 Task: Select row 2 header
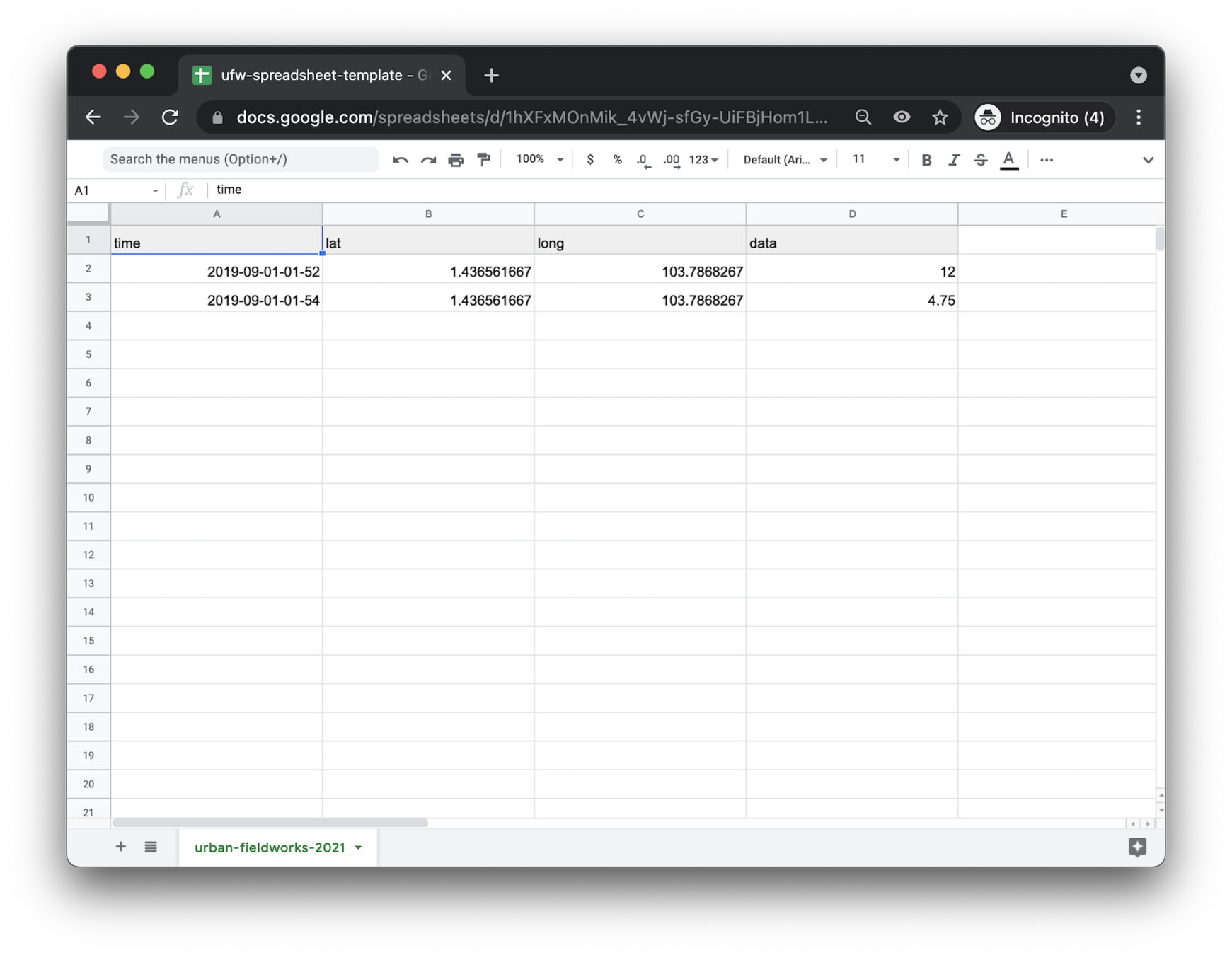88,269
